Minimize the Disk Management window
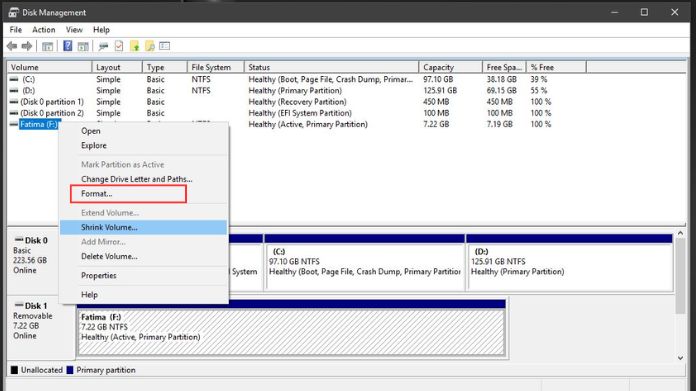This screenshot has height=391, width=696. point(615,12)
